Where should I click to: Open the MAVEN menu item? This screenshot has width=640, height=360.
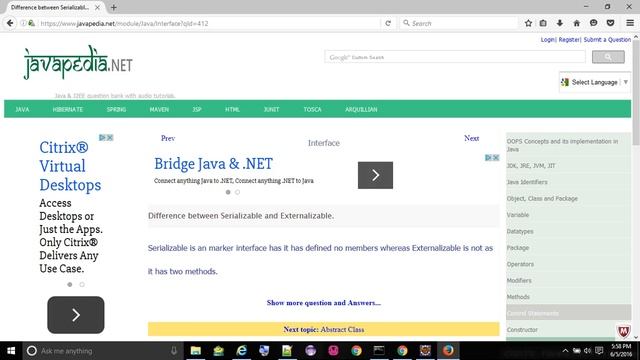tap(159, 109)
